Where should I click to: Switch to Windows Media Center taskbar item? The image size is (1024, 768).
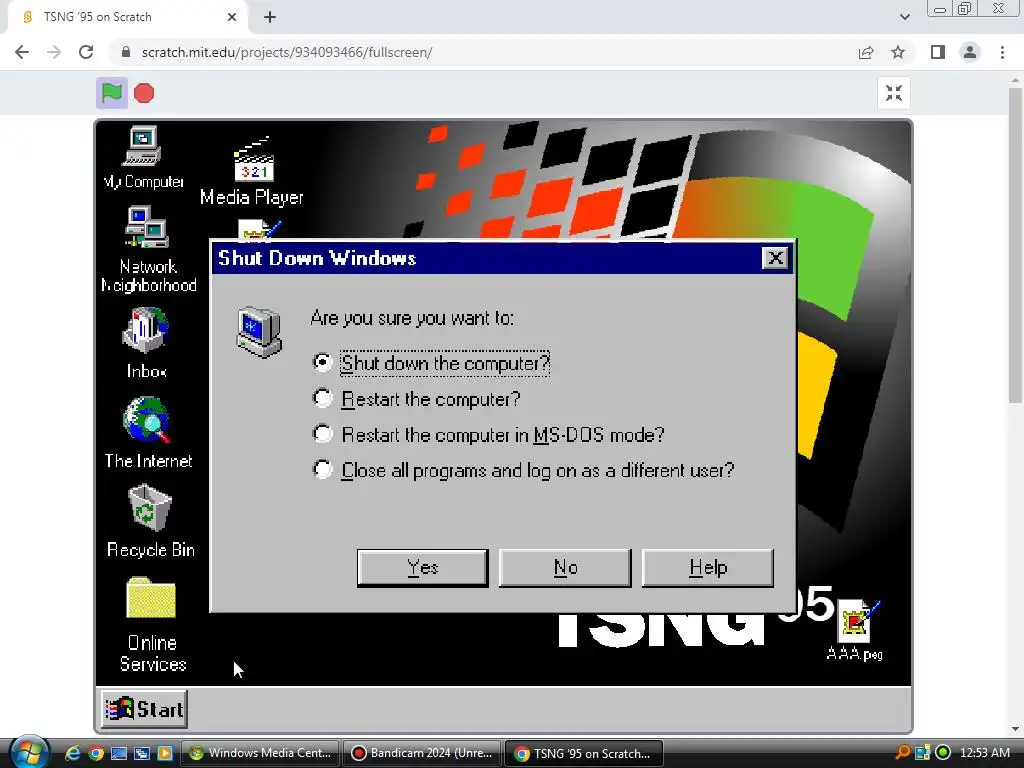tap(259, 753)
